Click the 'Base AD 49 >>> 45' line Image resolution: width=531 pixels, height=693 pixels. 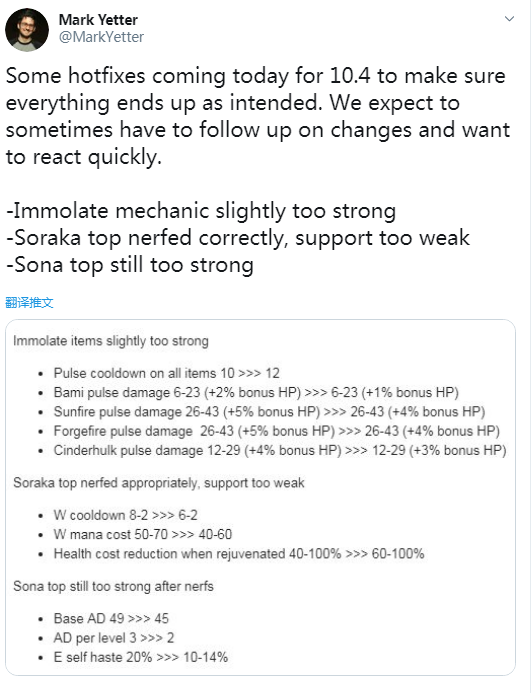click(x=111, y=618)
